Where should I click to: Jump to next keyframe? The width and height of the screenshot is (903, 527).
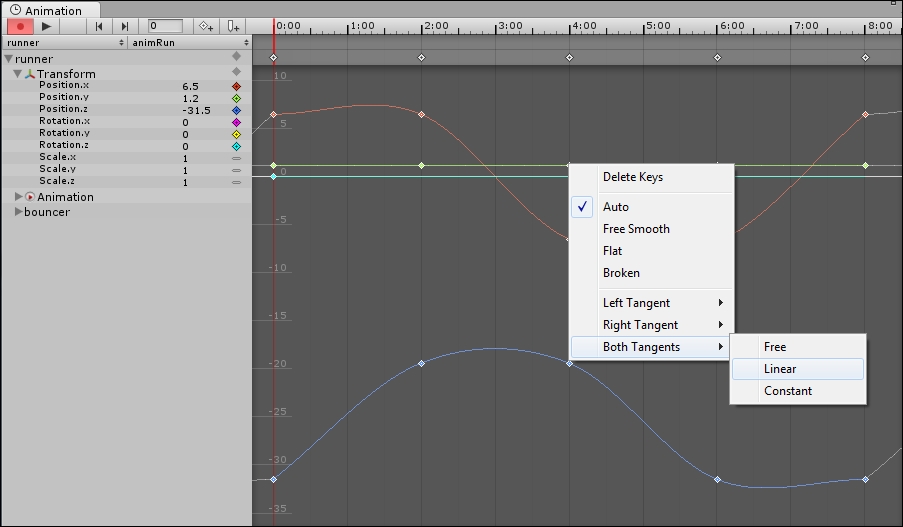(x=124, y=26)
